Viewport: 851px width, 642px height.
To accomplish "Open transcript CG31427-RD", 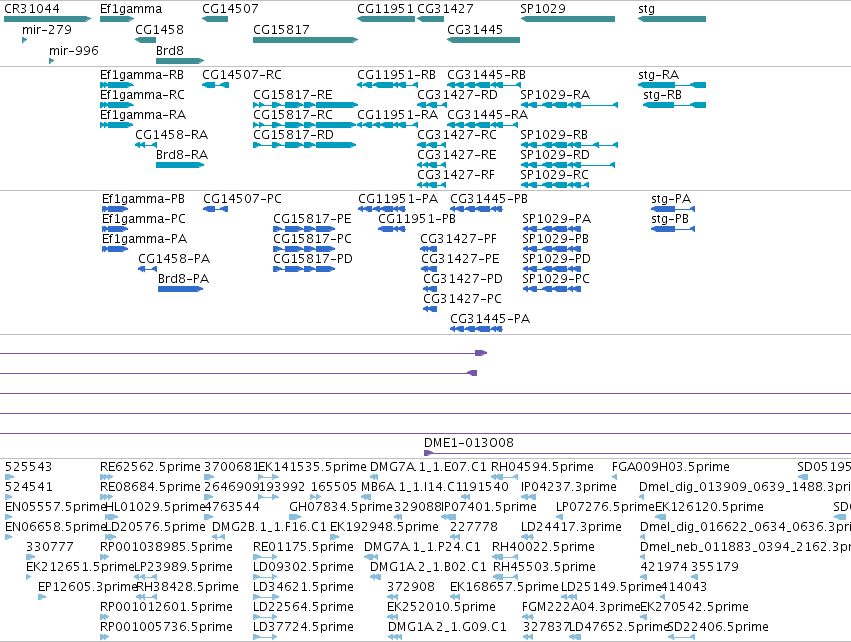I will click(457, 95).
